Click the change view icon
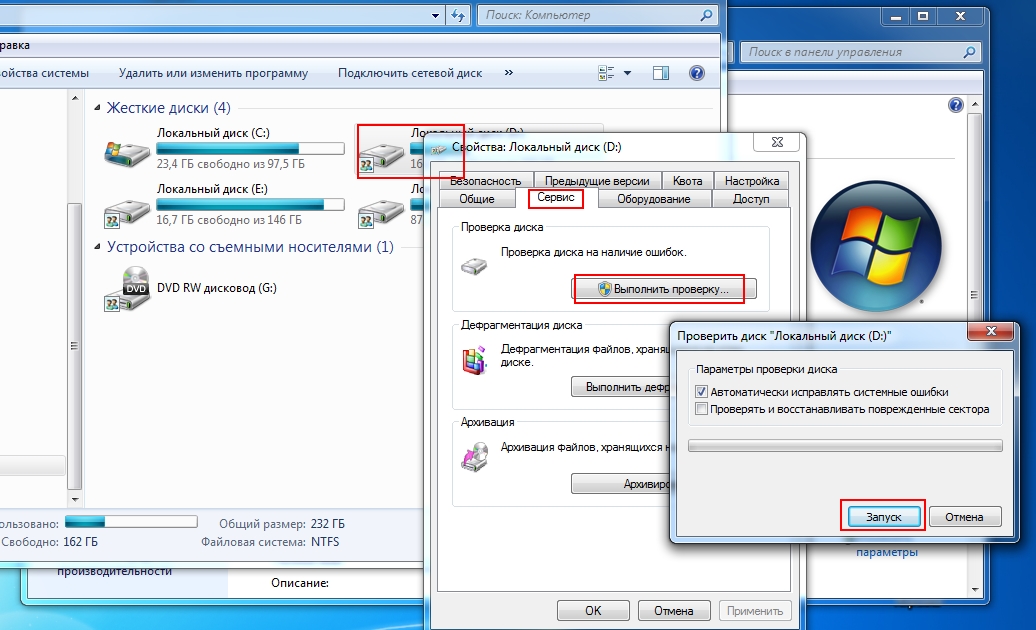1036x630 pixels. pyautogui.click(x=606, y=73)
